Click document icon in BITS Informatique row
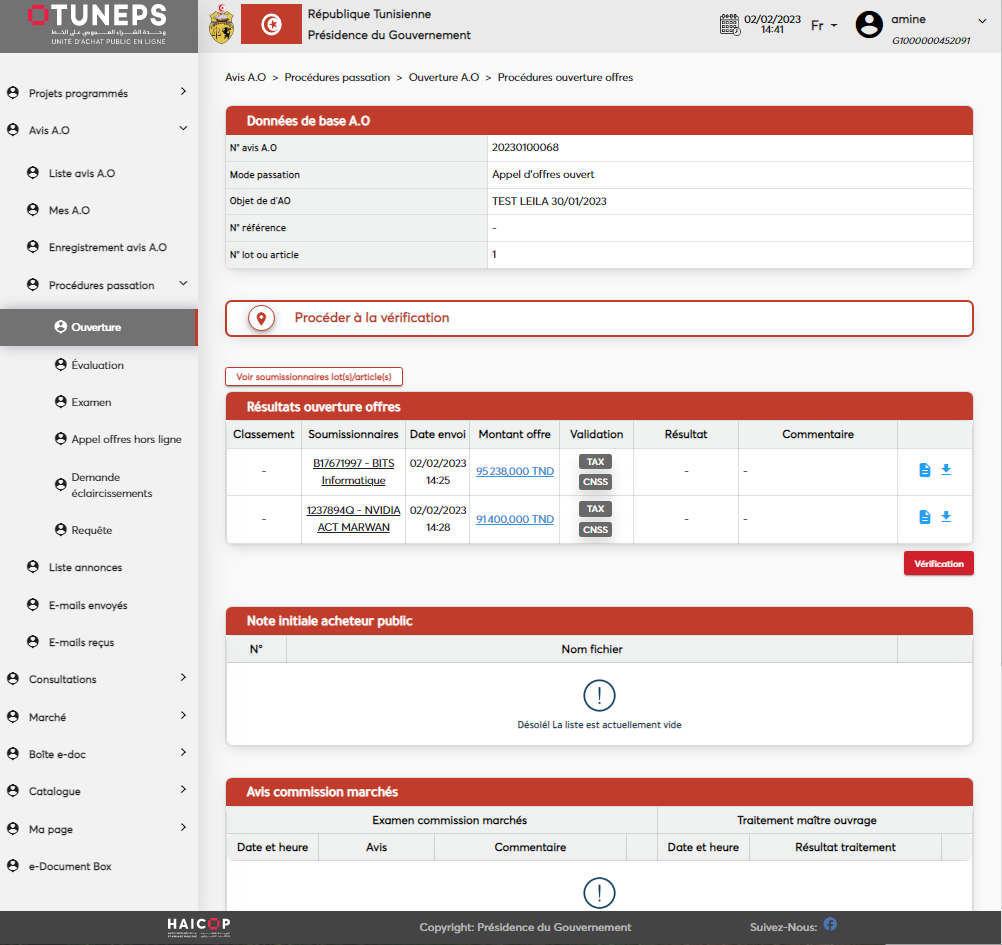1002x945 pixels. click(925, 470)
